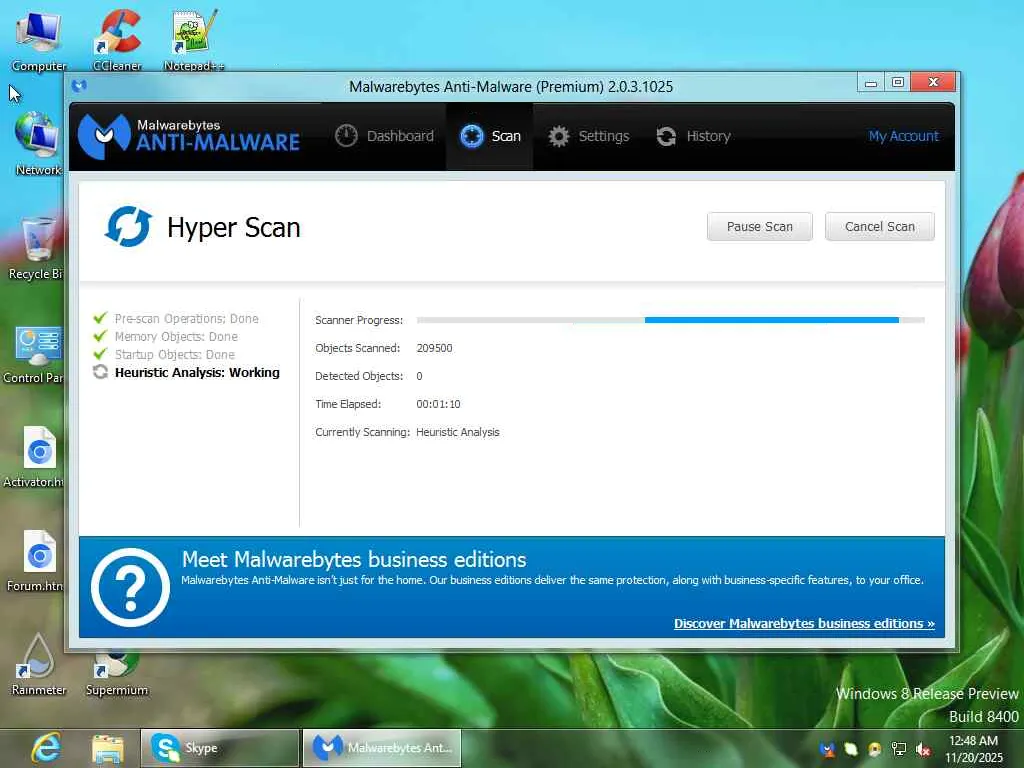Screen dimensions: 1024x768
Task: Cancel the running scan
Action: pyautogui.click(x=880, y=227)
